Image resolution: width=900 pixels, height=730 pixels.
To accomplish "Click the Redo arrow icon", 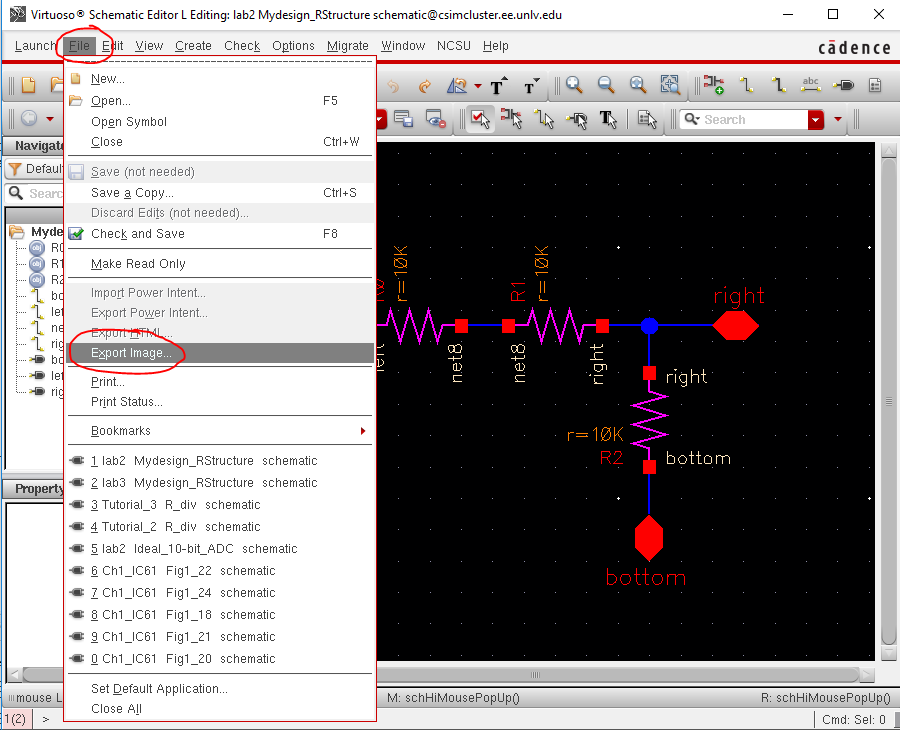I will click(425, 86).
